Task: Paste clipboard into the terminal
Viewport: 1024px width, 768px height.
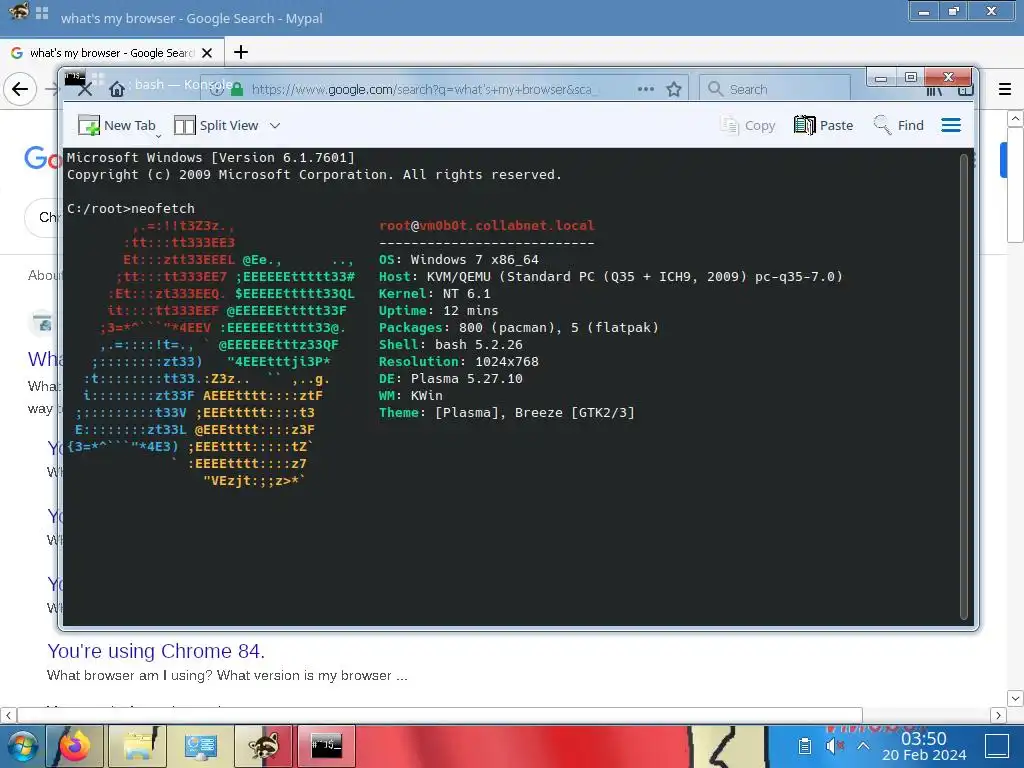Action: 824,125
